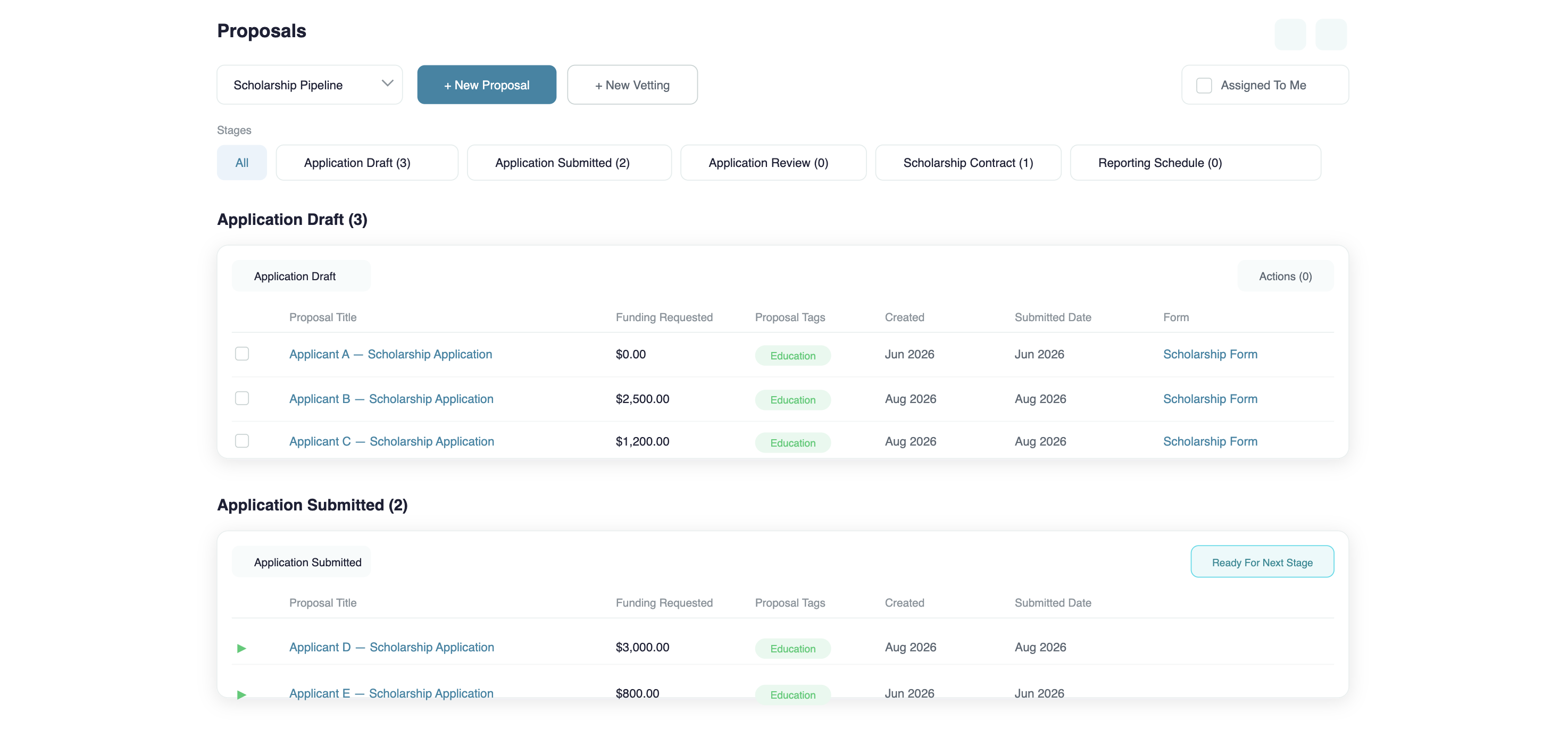Select the checkbox for Applicant B
This screenshot has height=738, width=1568.
point(241,398)
